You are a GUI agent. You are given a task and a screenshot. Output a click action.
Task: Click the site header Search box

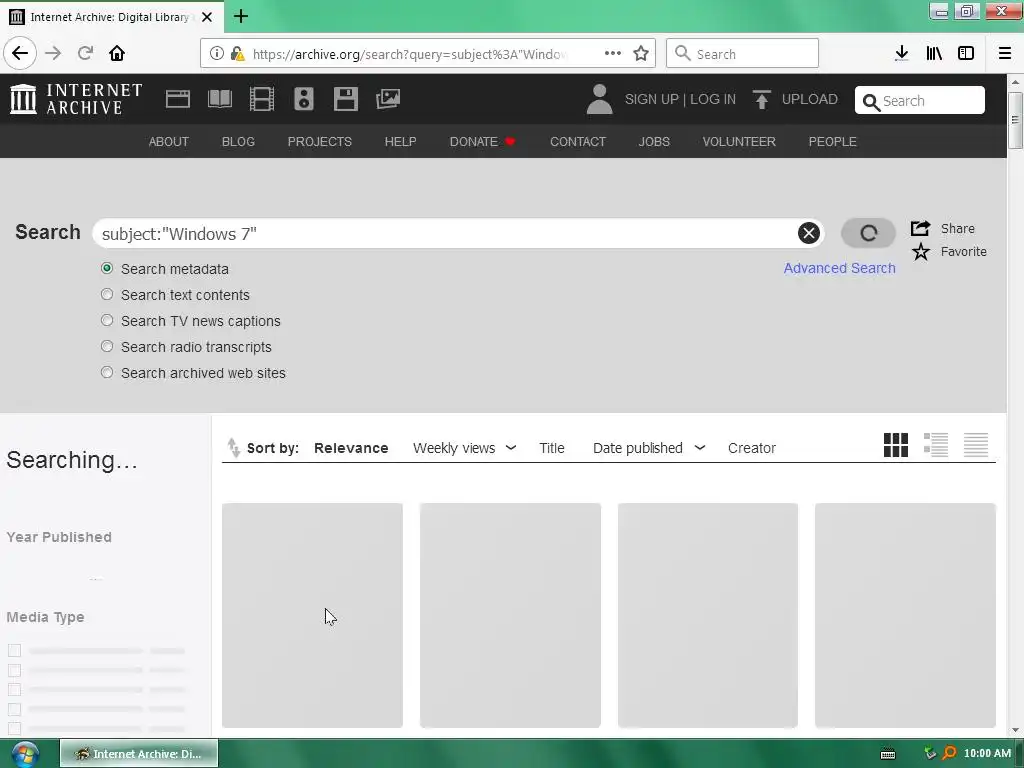[x=920, y=100]
